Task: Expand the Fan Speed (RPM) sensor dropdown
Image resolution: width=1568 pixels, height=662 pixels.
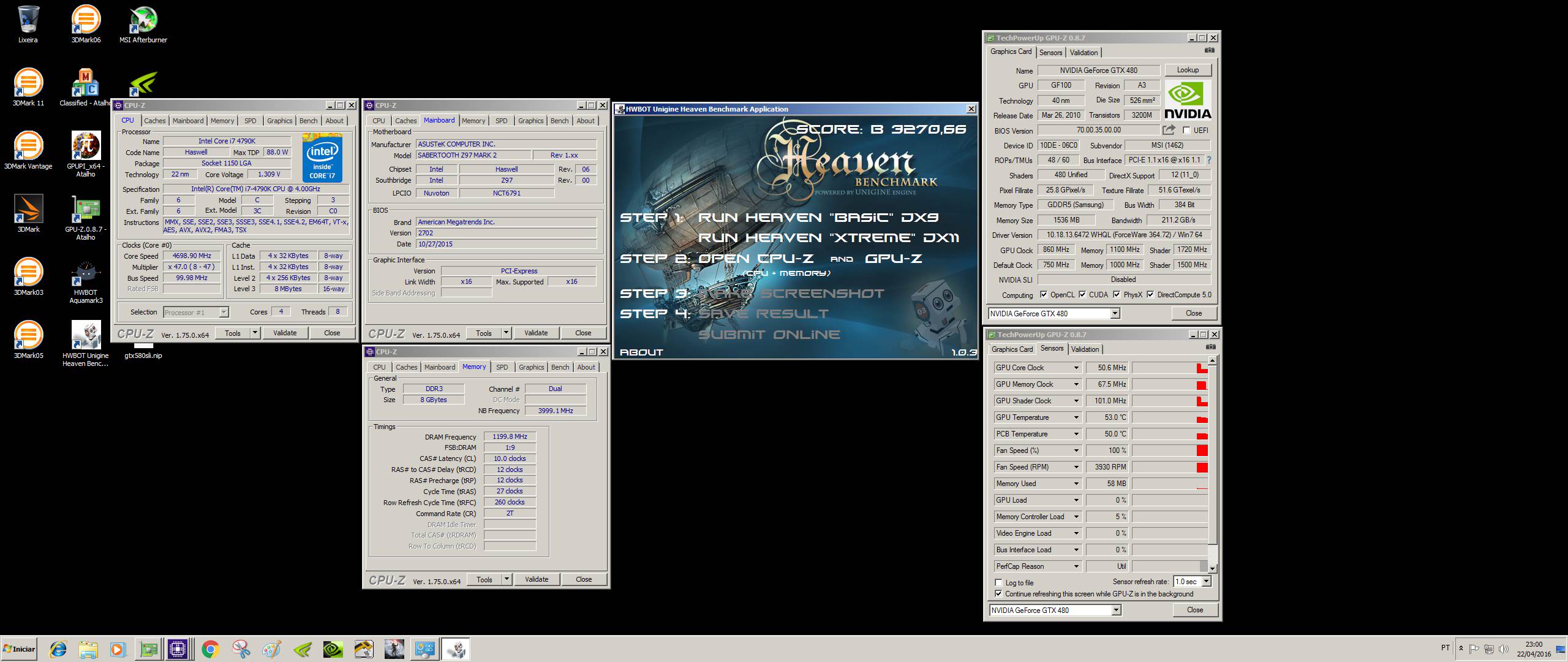Action: pyautogui.click(x=1076, y=467)
